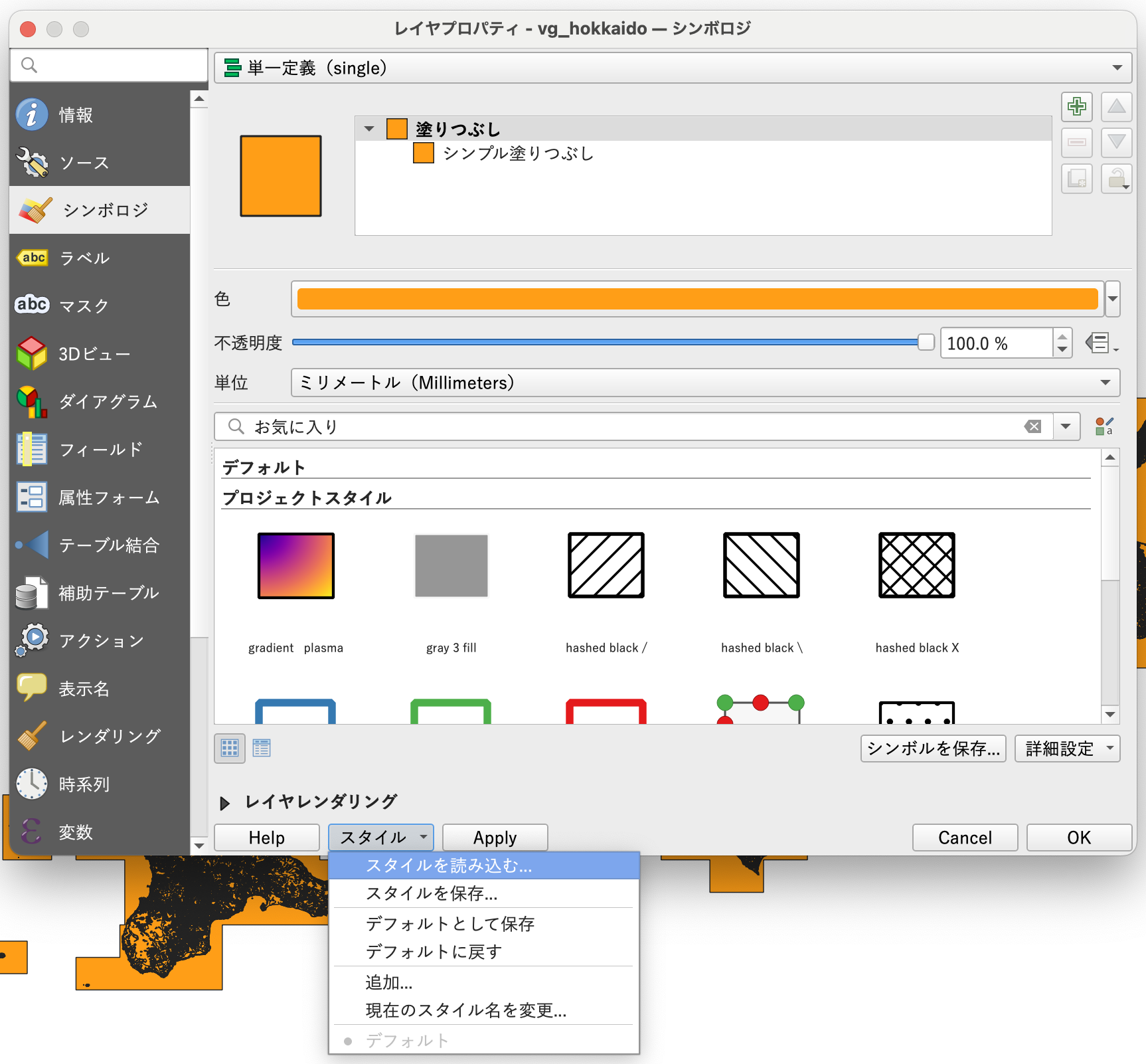
Task: Switch symbol gallery to list view
Action: [262, 747]
